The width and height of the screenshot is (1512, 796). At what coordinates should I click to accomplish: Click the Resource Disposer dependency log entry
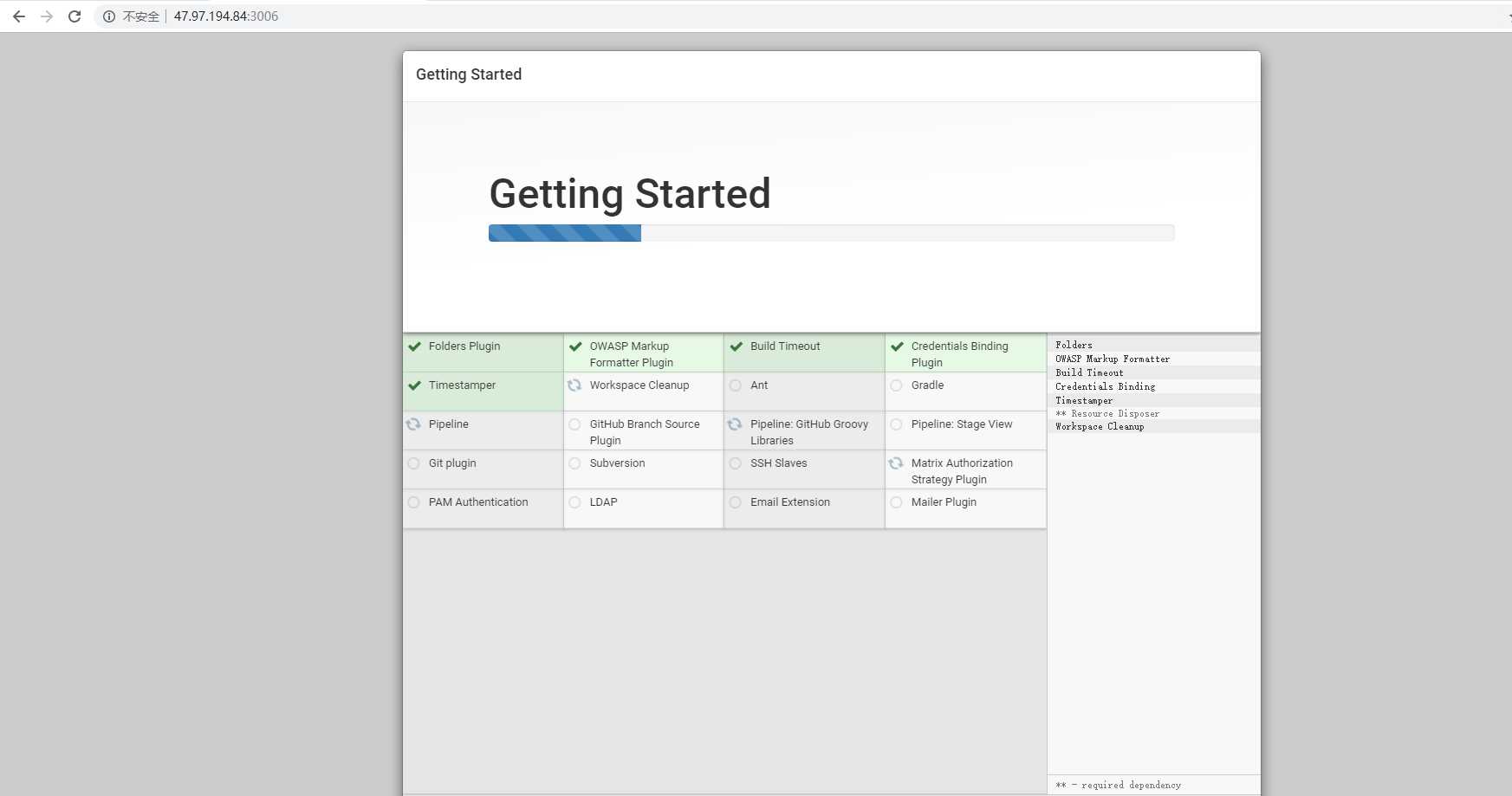pos(1115,414)
